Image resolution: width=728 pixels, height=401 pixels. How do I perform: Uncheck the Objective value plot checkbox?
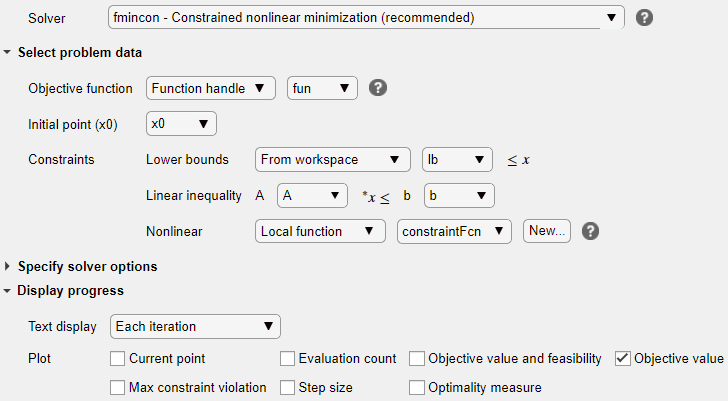pyautogui.click(x=622, y=358)
